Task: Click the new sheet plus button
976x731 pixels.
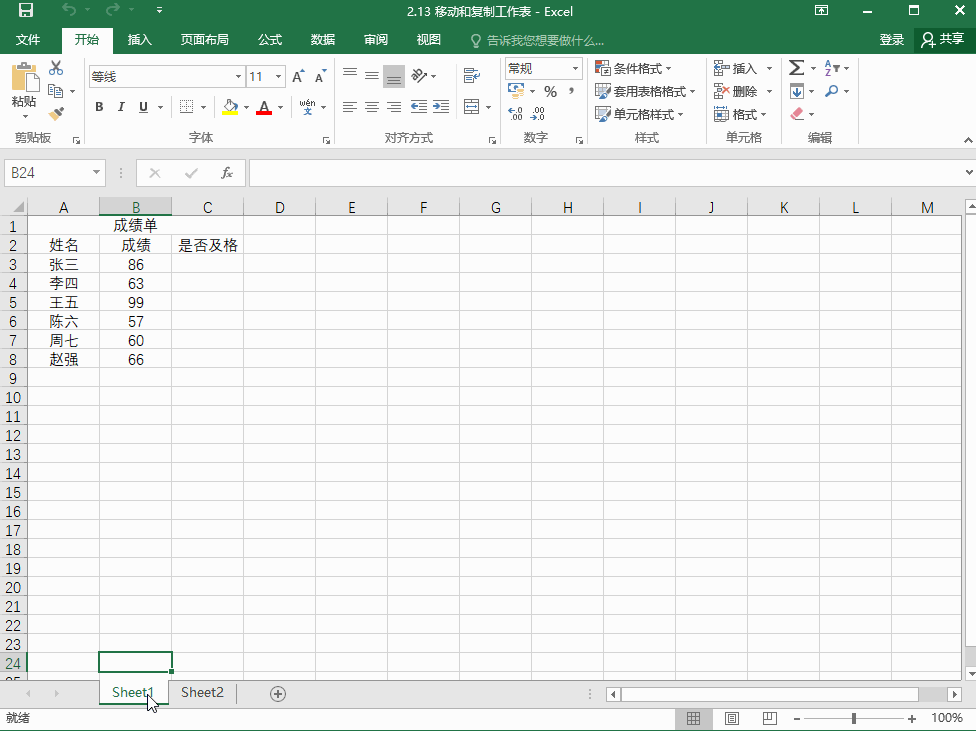Action: (278, 693)
